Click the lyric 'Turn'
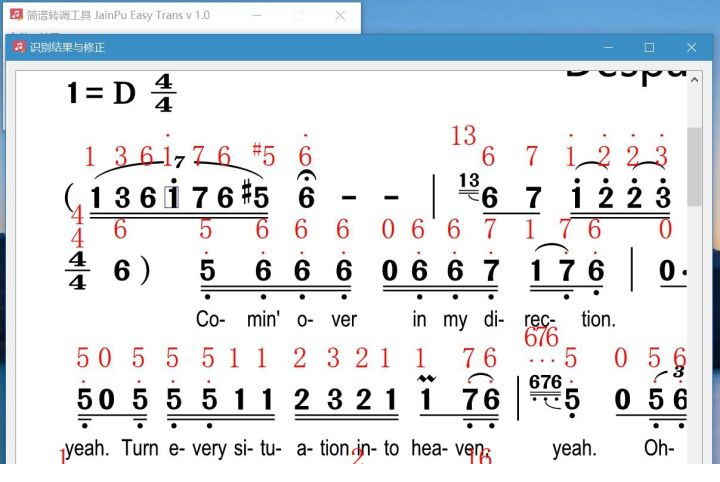 (x=140, y=448)
